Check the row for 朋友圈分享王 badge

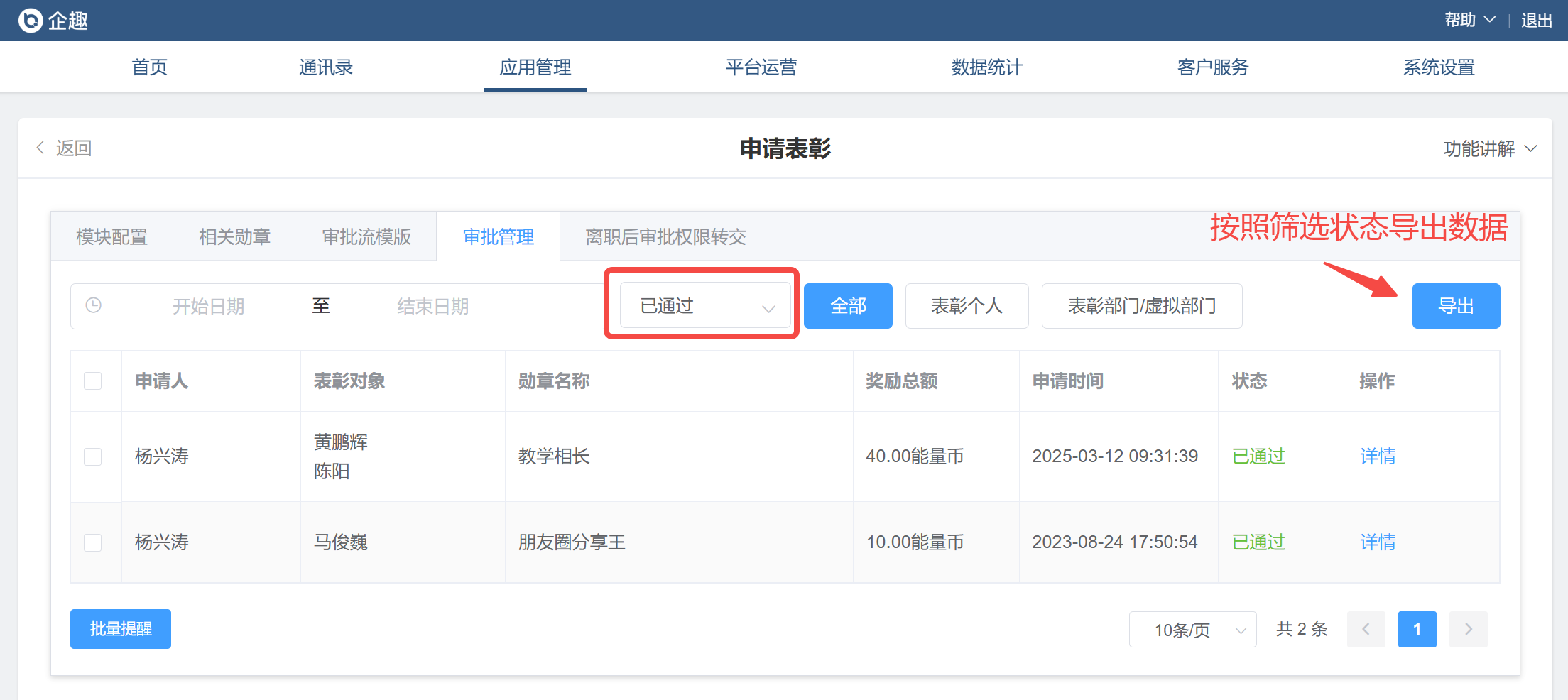(93, 542)
